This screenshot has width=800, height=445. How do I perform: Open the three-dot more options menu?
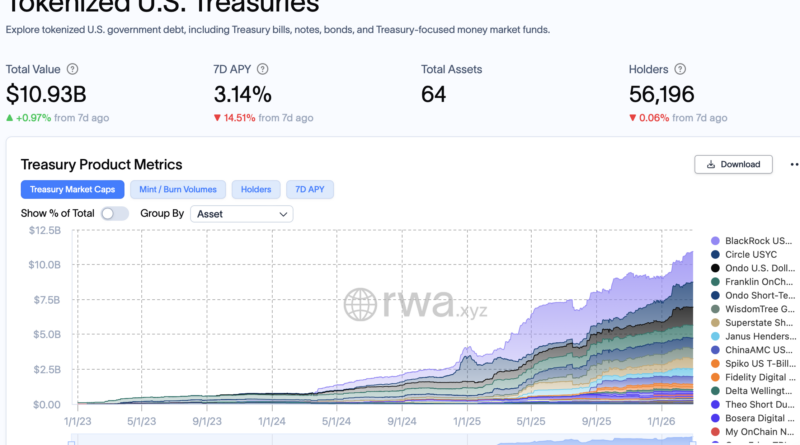click(x=794, y=164)
